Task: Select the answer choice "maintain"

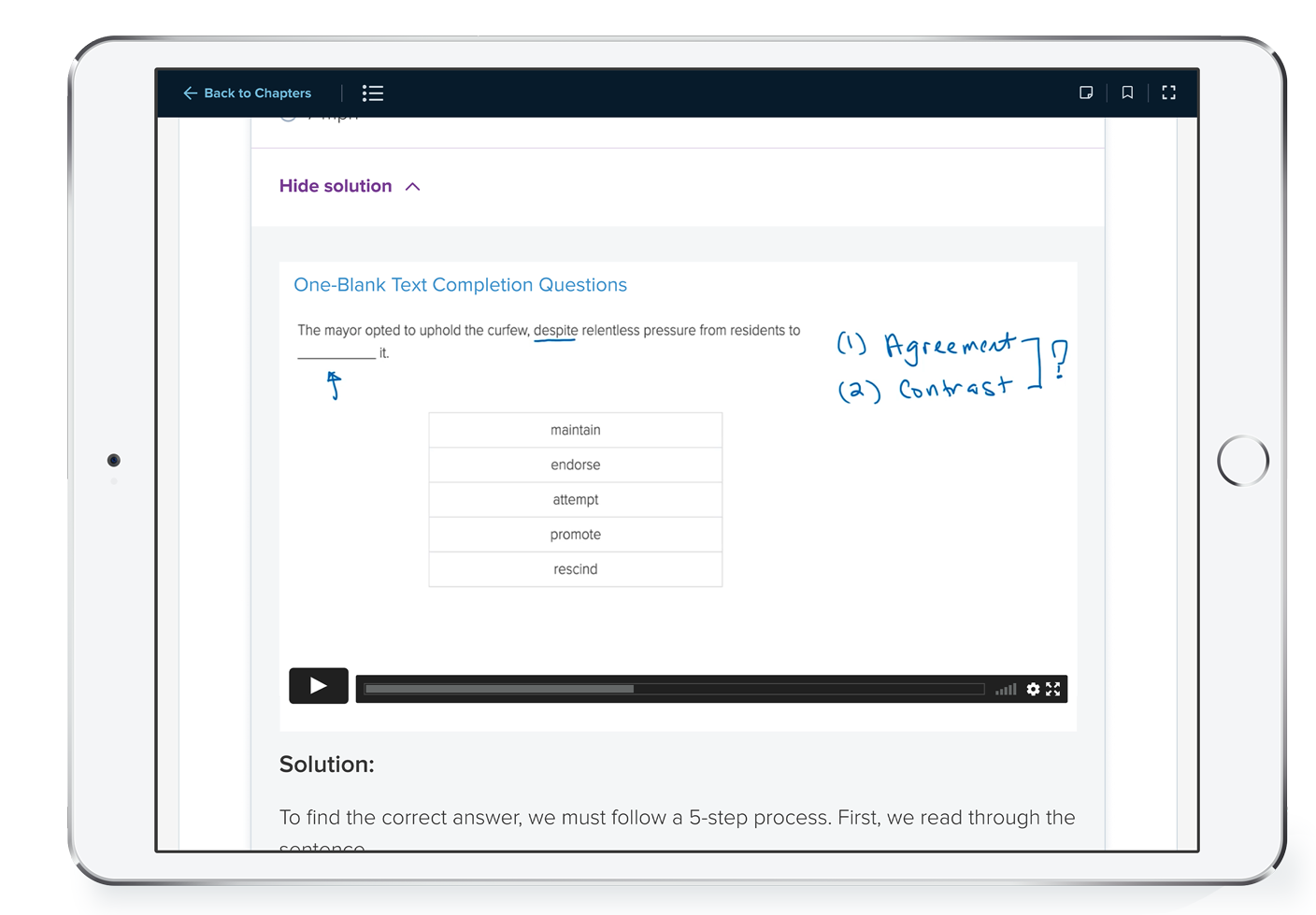Action: tap(575, 430)
